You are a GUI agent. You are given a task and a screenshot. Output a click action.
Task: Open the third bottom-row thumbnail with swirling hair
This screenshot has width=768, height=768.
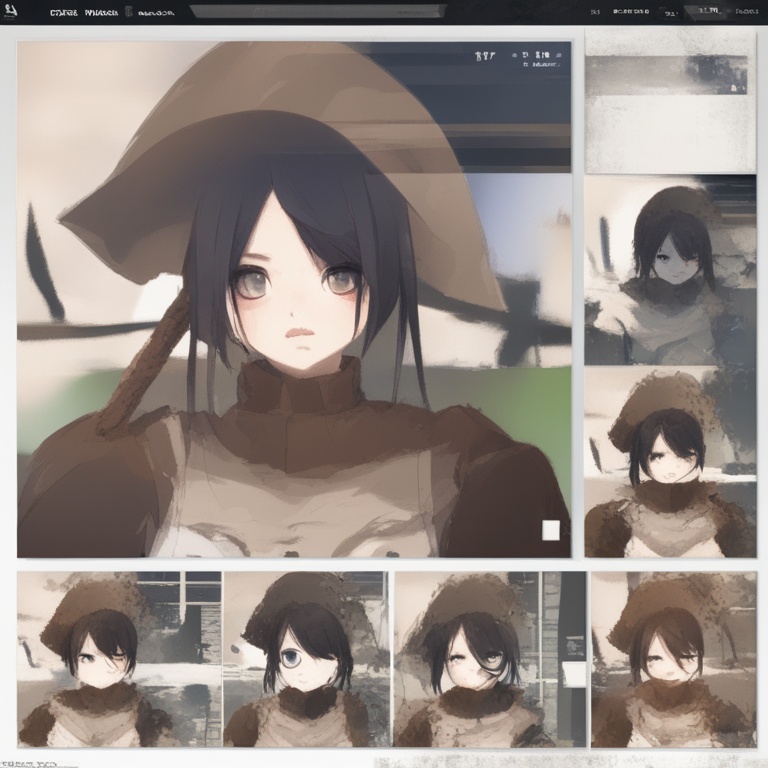point(490,659)
